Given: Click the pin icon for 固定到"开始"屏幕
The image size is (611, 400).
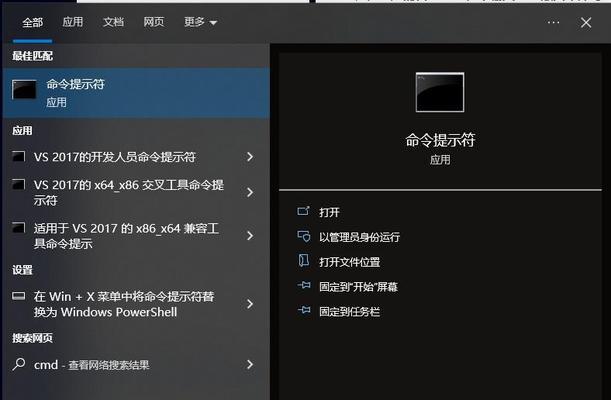Looking at the screenshot, I should pos(304,285).
